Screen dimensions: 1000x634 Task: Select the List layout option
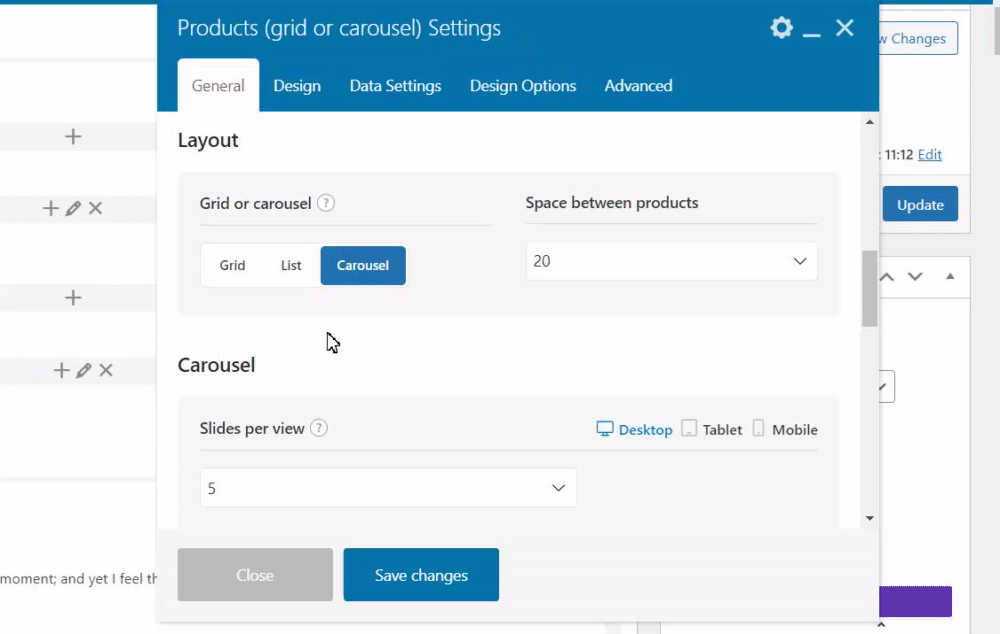tap(291, 266)
